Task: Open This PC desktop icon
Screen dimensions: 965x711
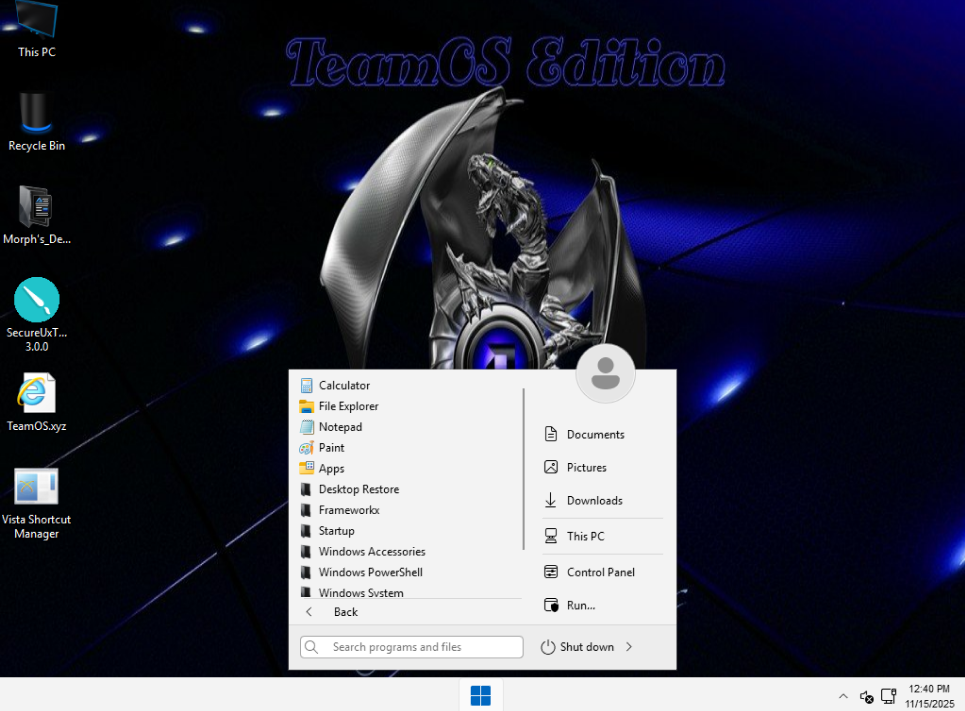Action: [x=36, y=30]
